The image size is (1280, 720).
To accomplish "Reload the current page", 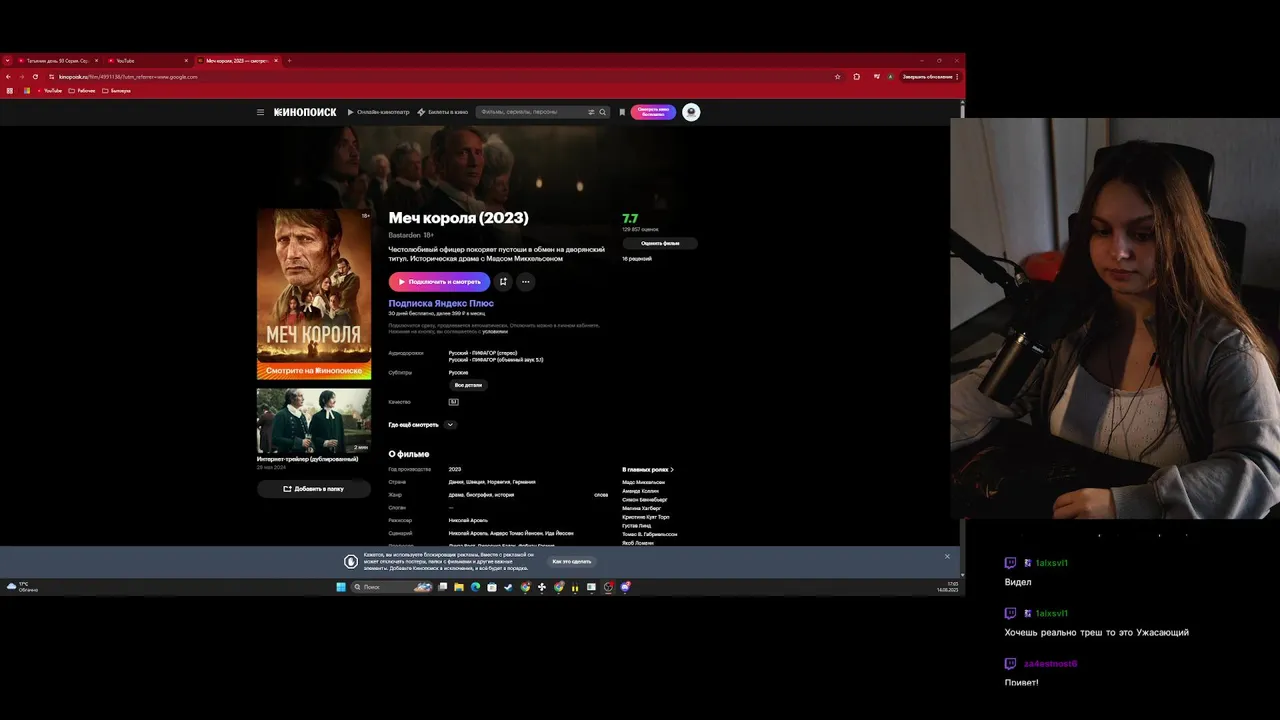I will tap(36, 77).
